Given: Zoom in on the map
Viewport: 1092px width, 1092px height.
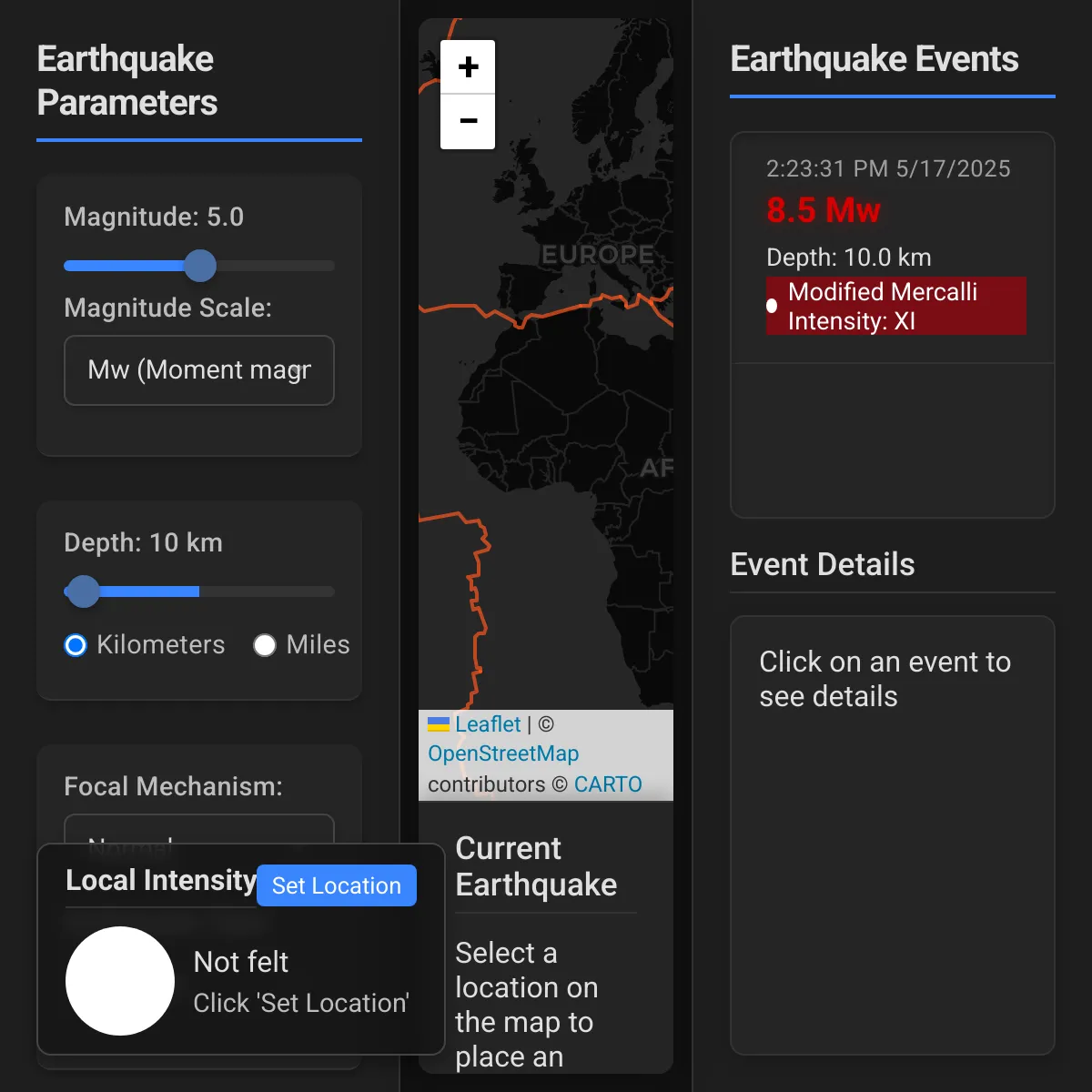Looking at the screenshot, I should [x=468, y=67].
